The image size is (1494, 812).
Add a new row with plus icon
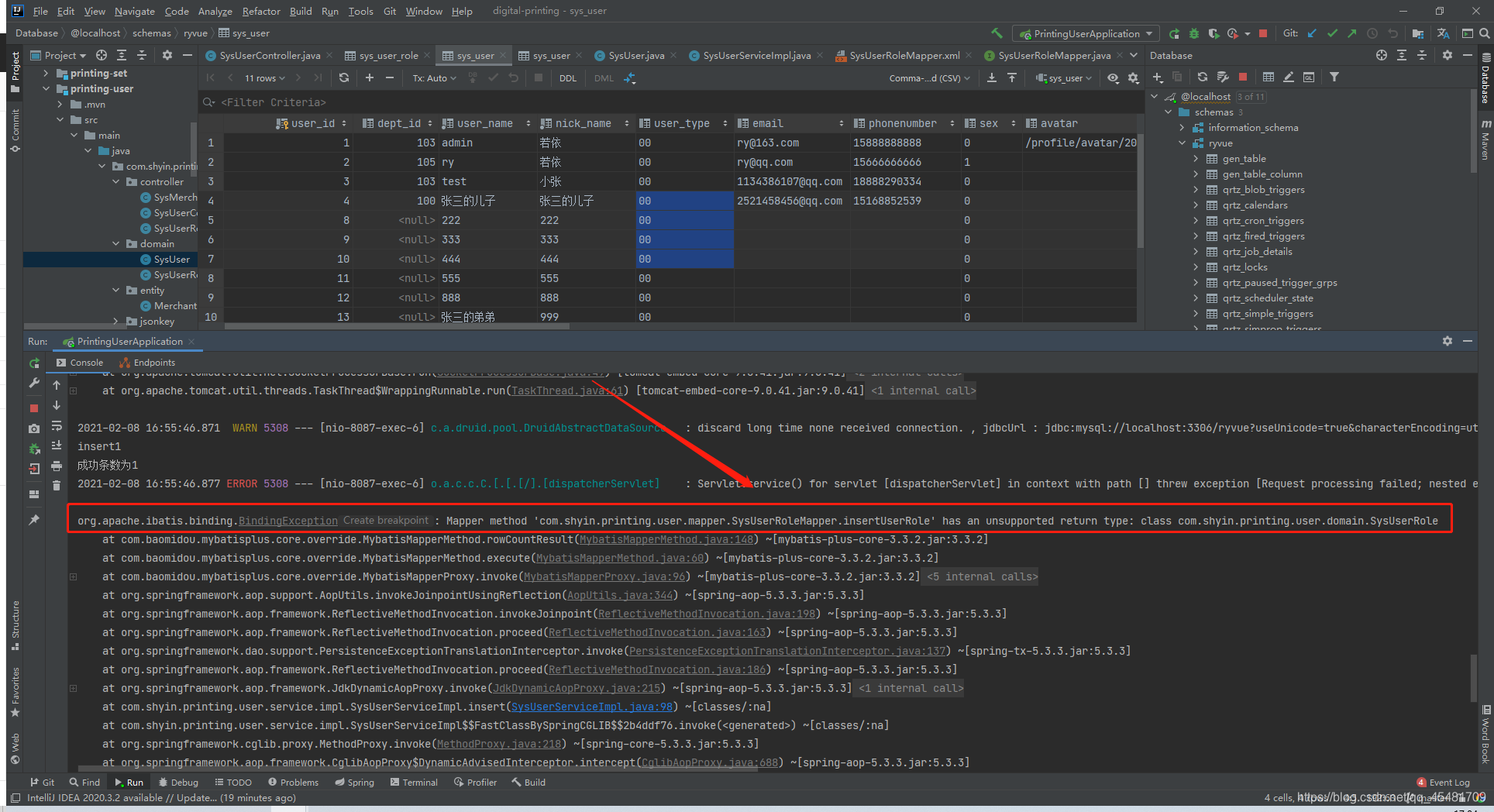(x=370, y=77)
